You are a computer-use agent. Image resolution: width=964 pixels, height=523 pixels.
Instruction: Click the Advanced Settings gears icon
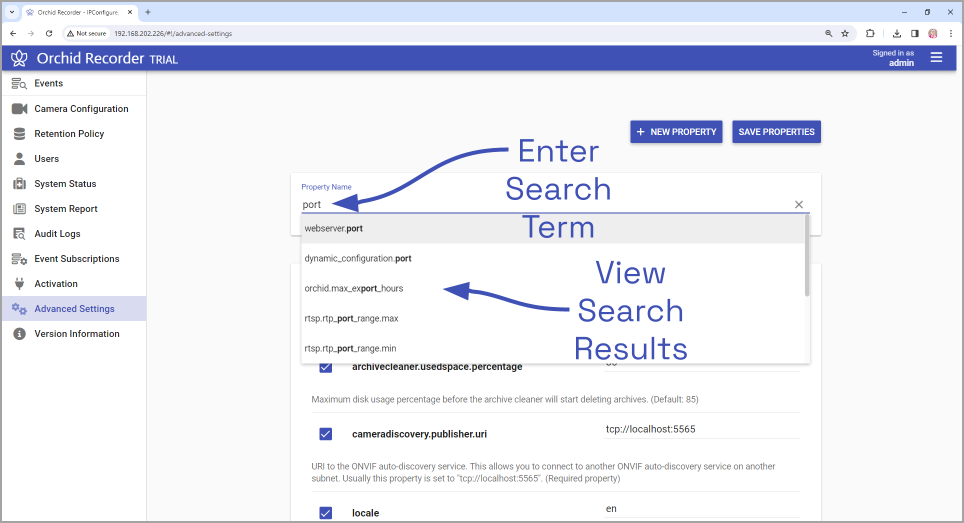click(19, 309)
